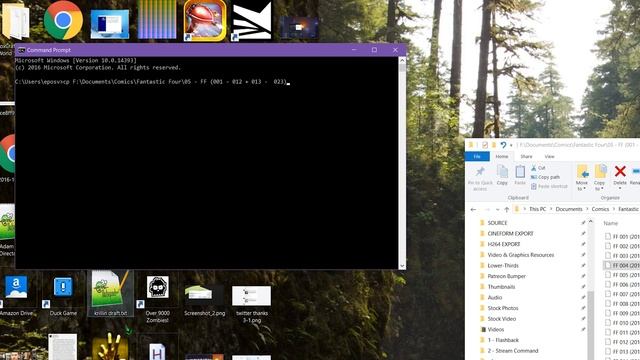This screenshot has height=360, width=640.
Task: Select the Stock Video folder
Action: (502, 318)
